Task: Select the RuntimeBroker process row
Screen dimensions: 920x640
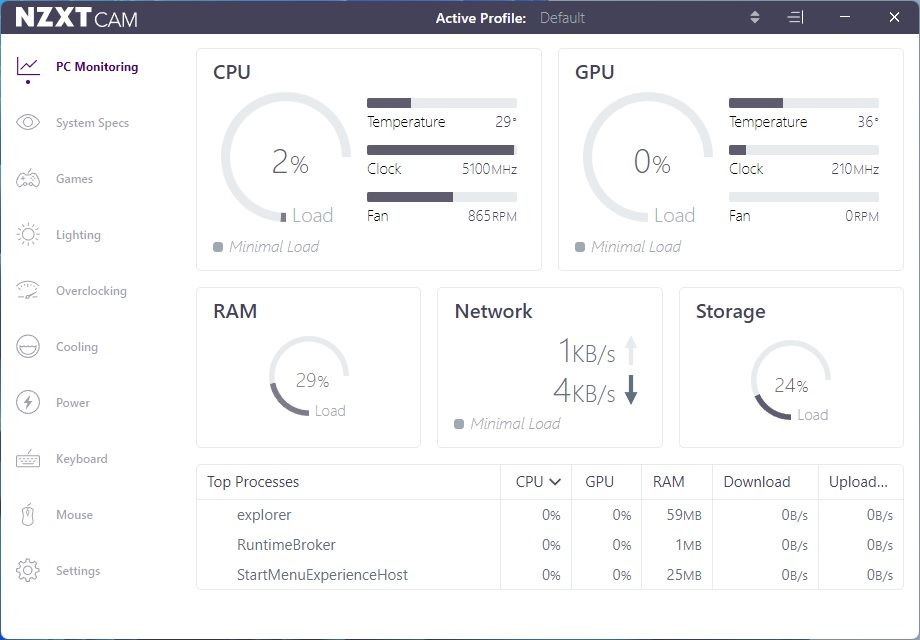Action: pyautogui.click(x=550, y=545)
